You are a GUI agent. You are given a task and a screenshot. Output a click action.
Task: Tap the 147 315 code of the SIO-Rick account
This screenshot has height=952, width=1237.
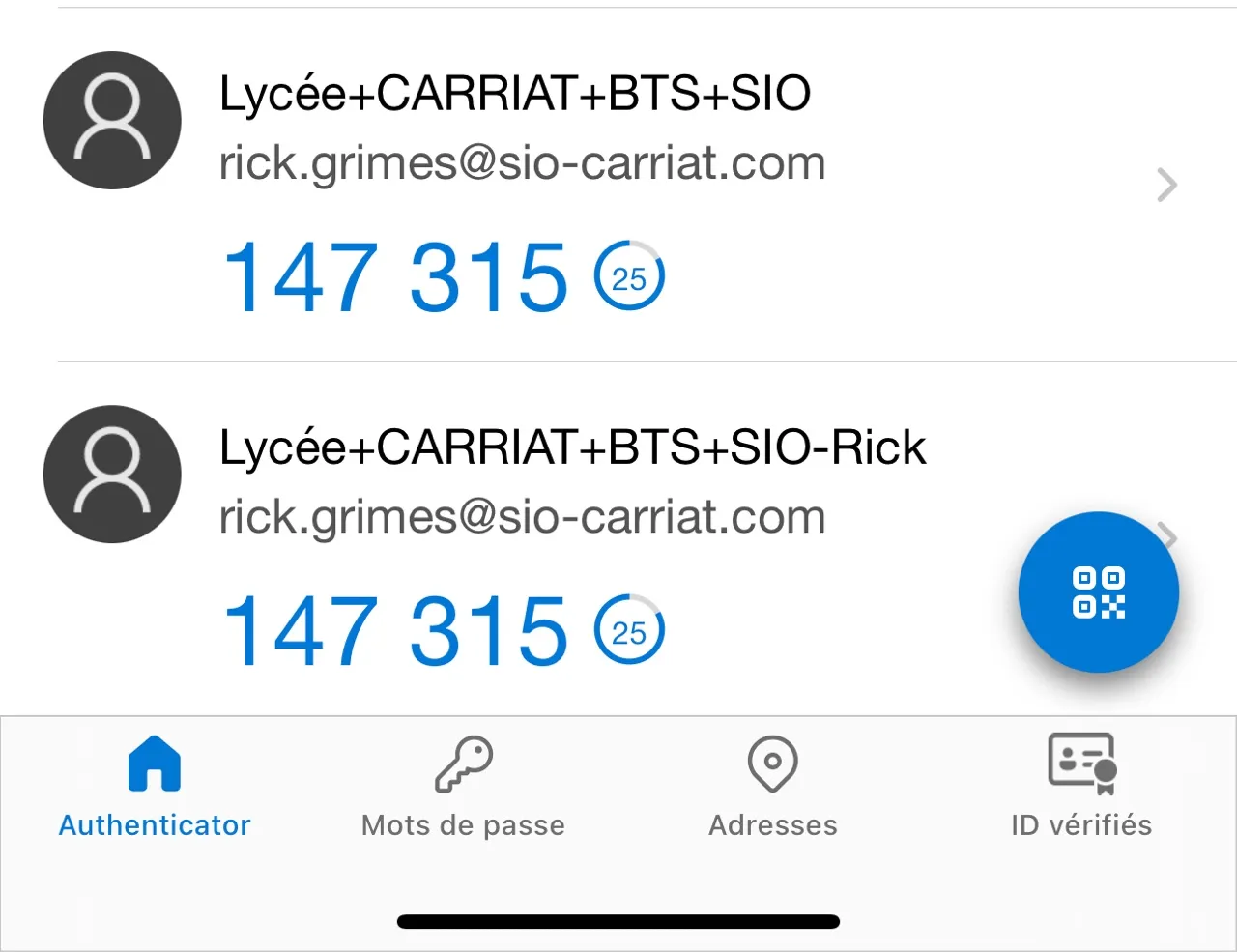pyautogui.click(x=395, y=632)
